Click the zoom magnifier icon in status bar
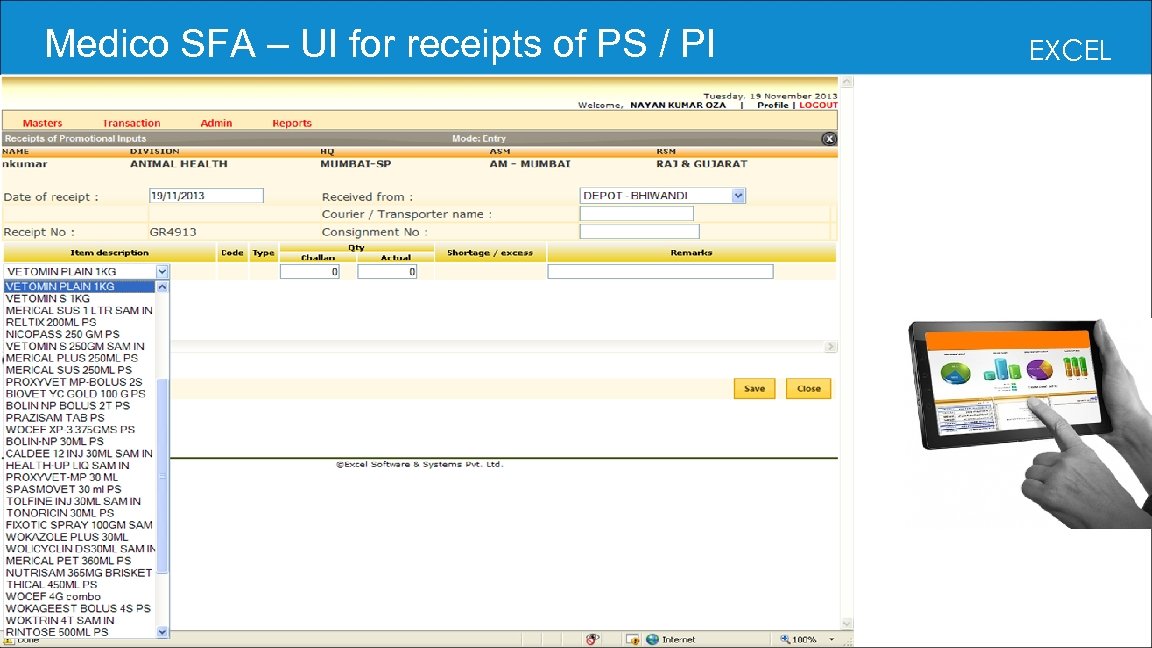The width and height of the screenshot is (1152, 648). (x=787, y=638)
